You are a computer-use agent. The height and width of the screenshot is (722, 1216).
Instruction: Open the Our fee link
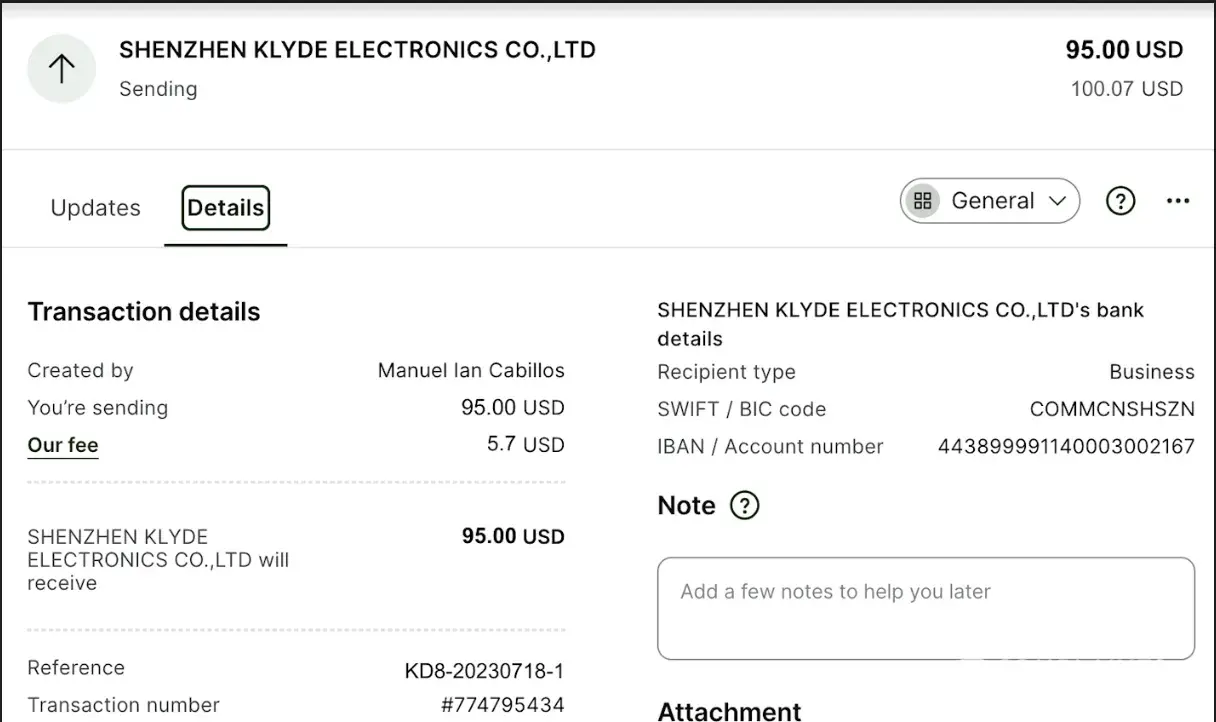pos(63,445)
